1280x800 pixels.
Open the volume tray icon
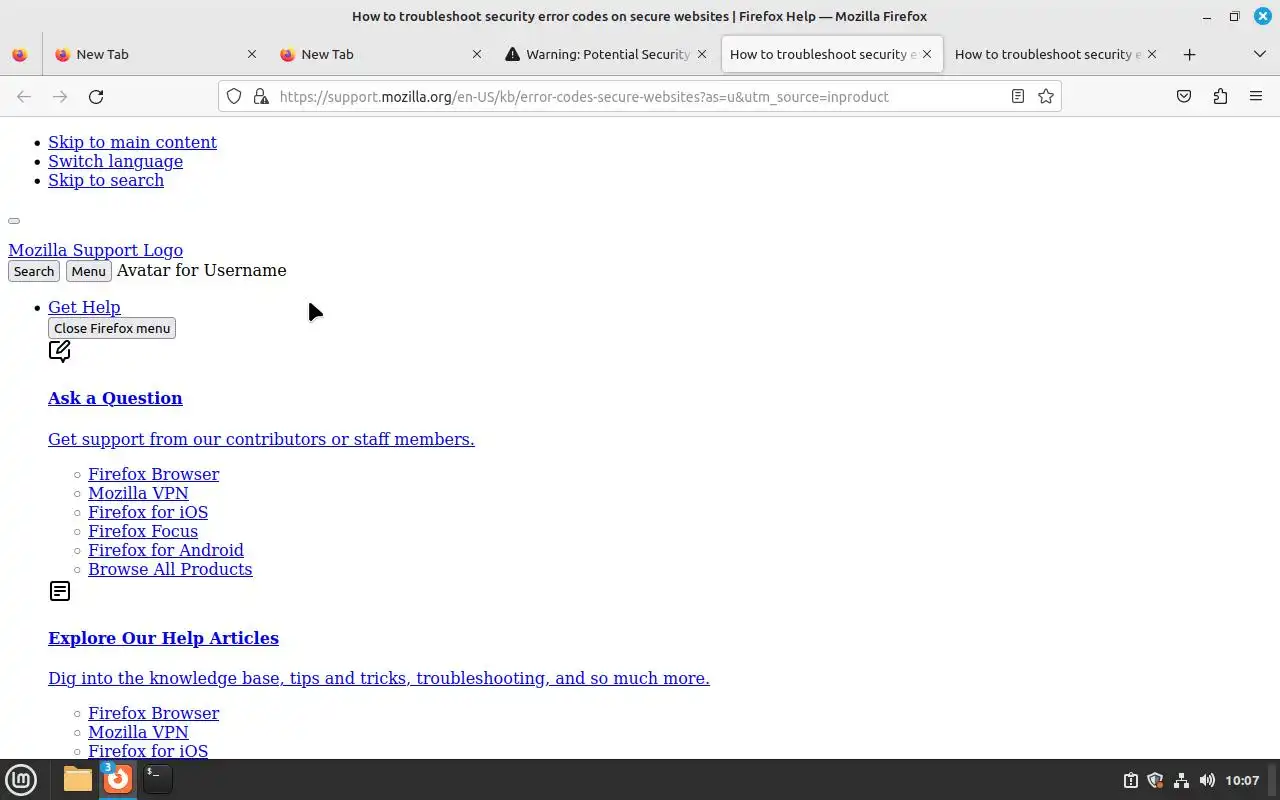coord(1207,780)
